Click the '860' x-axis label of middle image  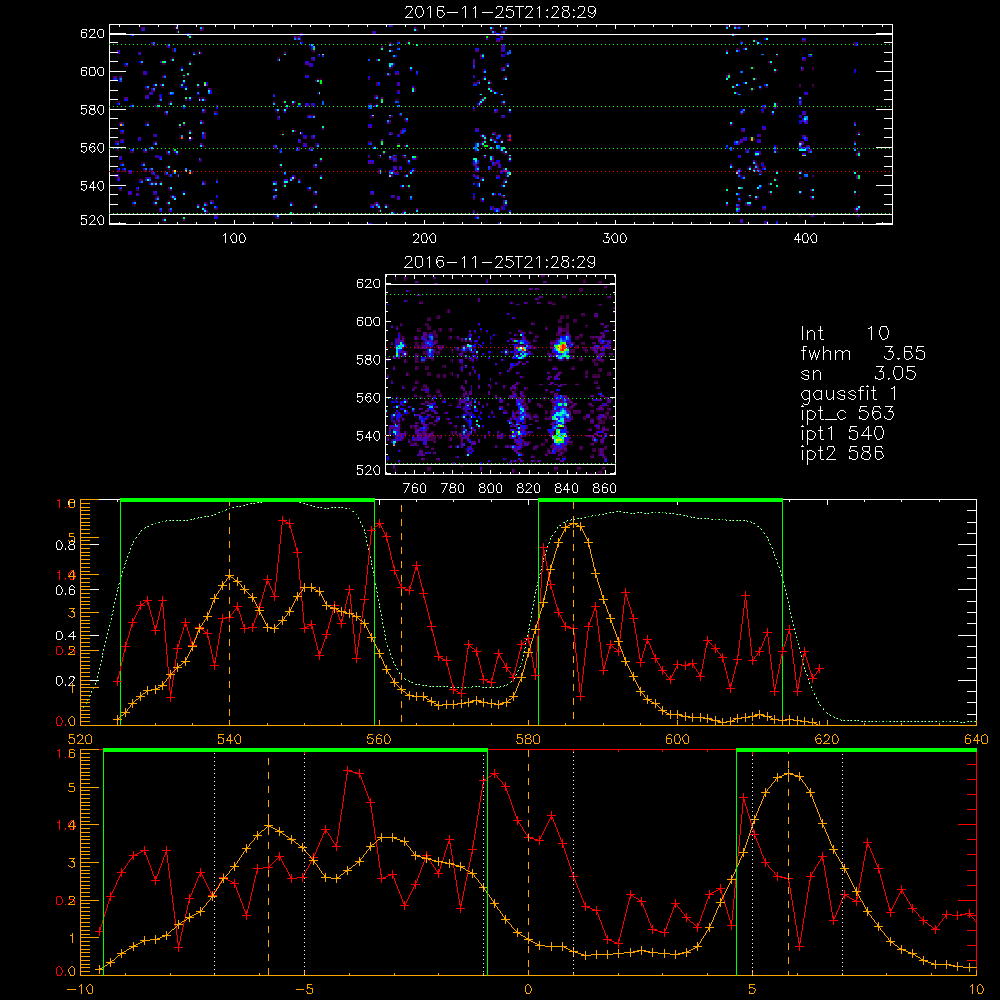(x=605, y=489)
